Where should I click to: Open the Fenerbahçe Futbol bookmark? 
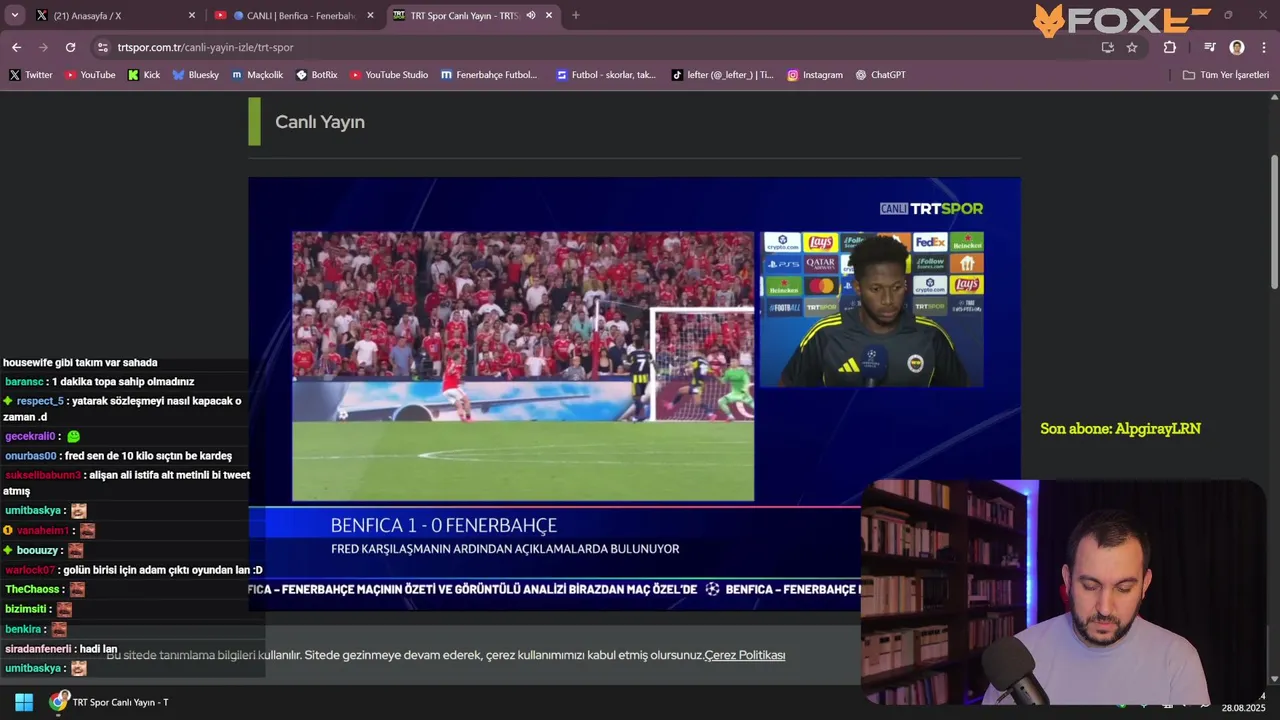(489, 75)
